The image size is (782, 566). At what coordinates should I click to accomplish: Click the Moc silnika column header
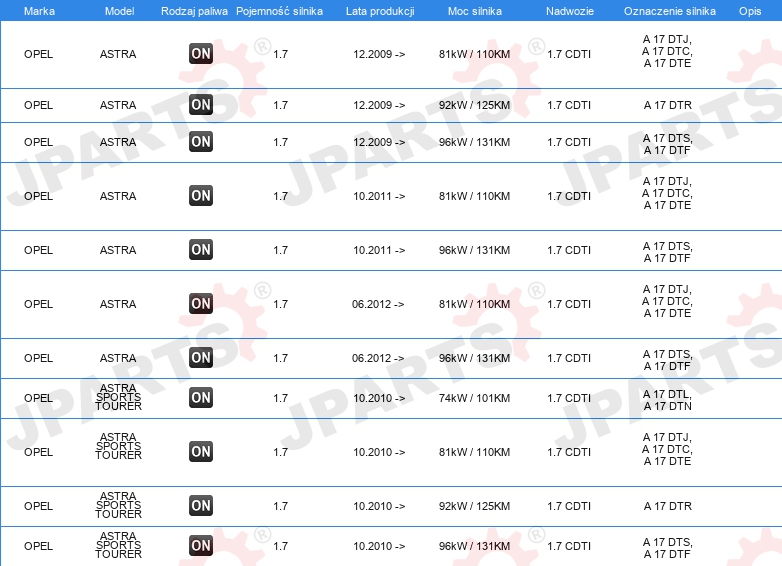tap(475, 11)
